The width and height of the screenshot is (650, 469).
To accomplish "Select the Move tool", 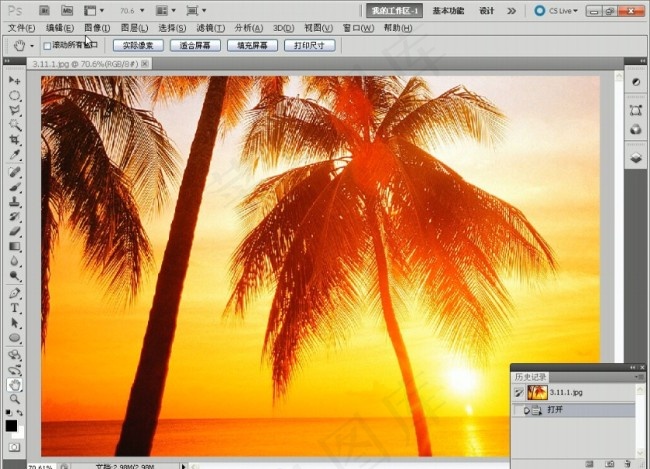I will [x=15, y=79].
